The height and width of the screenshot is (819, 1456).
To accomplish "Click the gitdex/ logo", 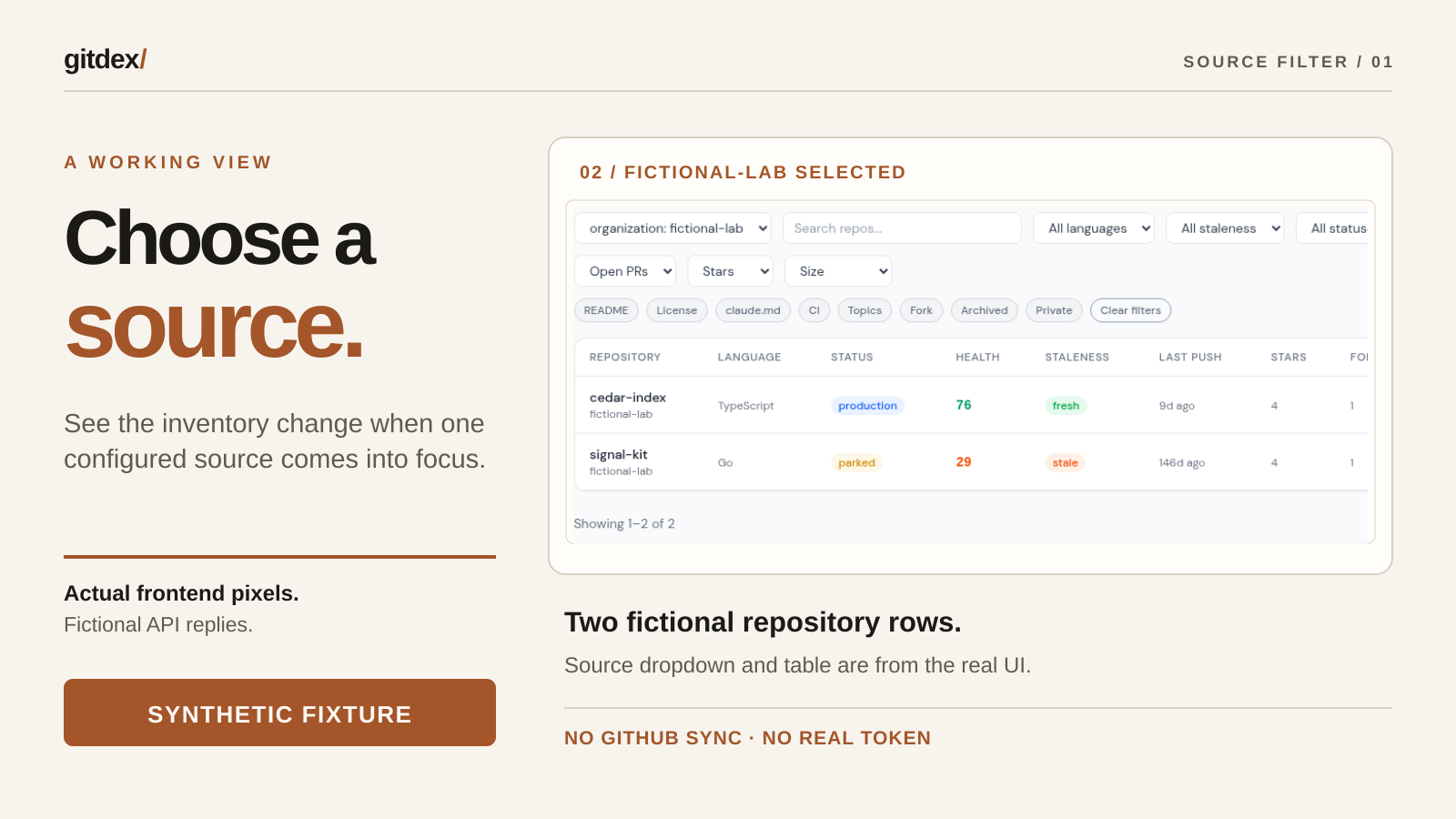I will click(105, 59).
